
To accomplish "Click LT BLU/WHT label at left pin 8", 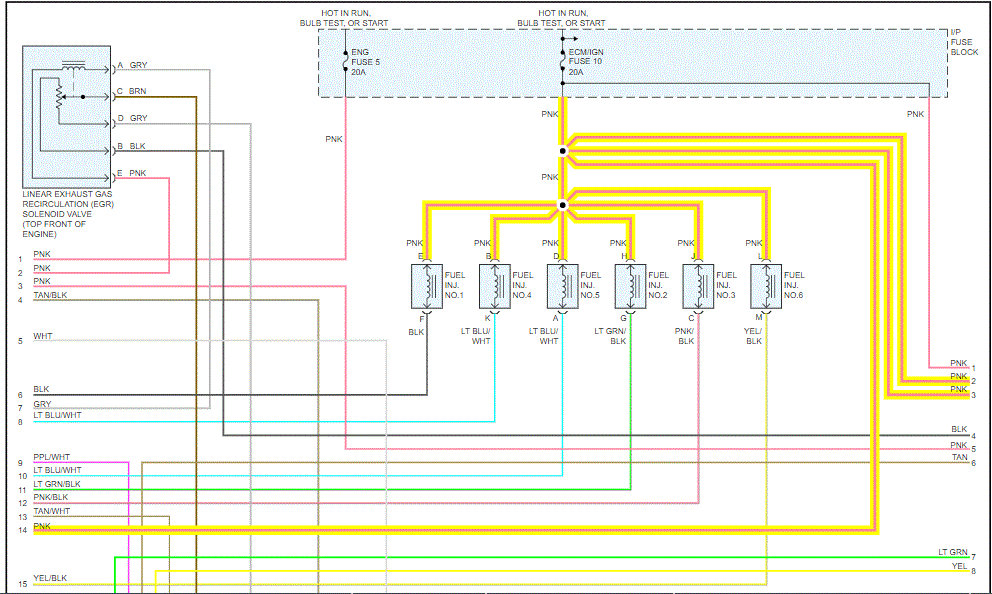I will (57, 415).
